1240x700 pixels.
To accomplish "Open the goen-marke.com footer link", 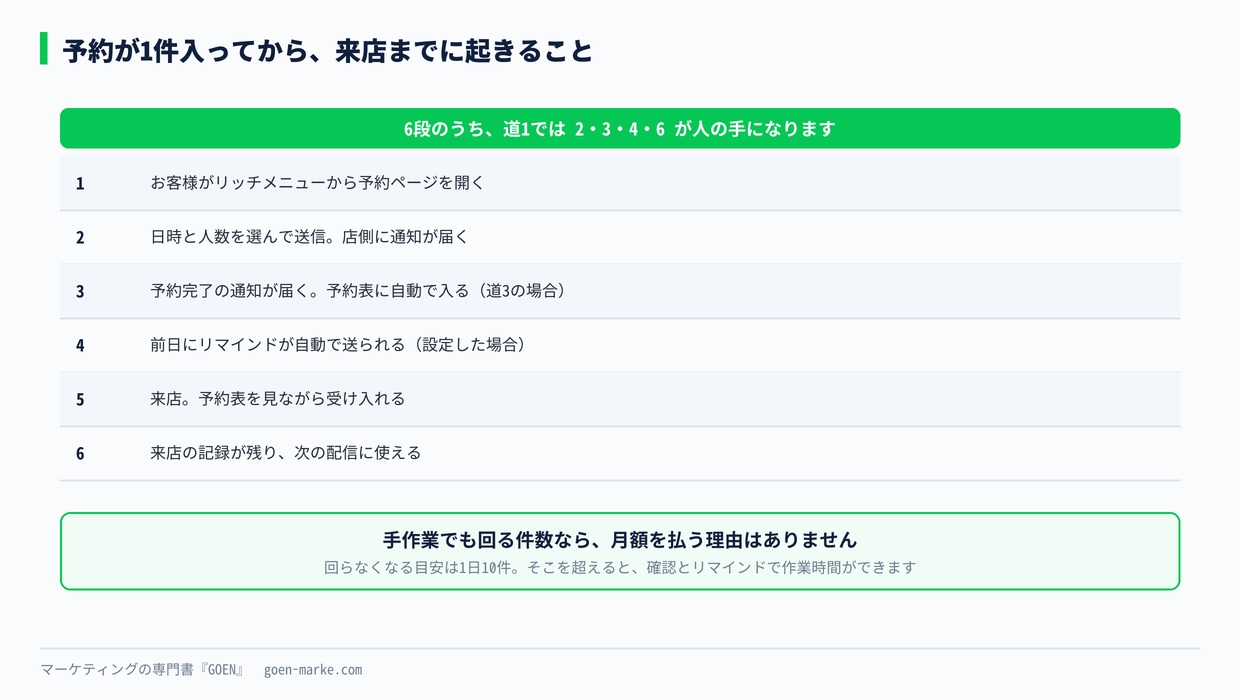I will coord(313,670).
